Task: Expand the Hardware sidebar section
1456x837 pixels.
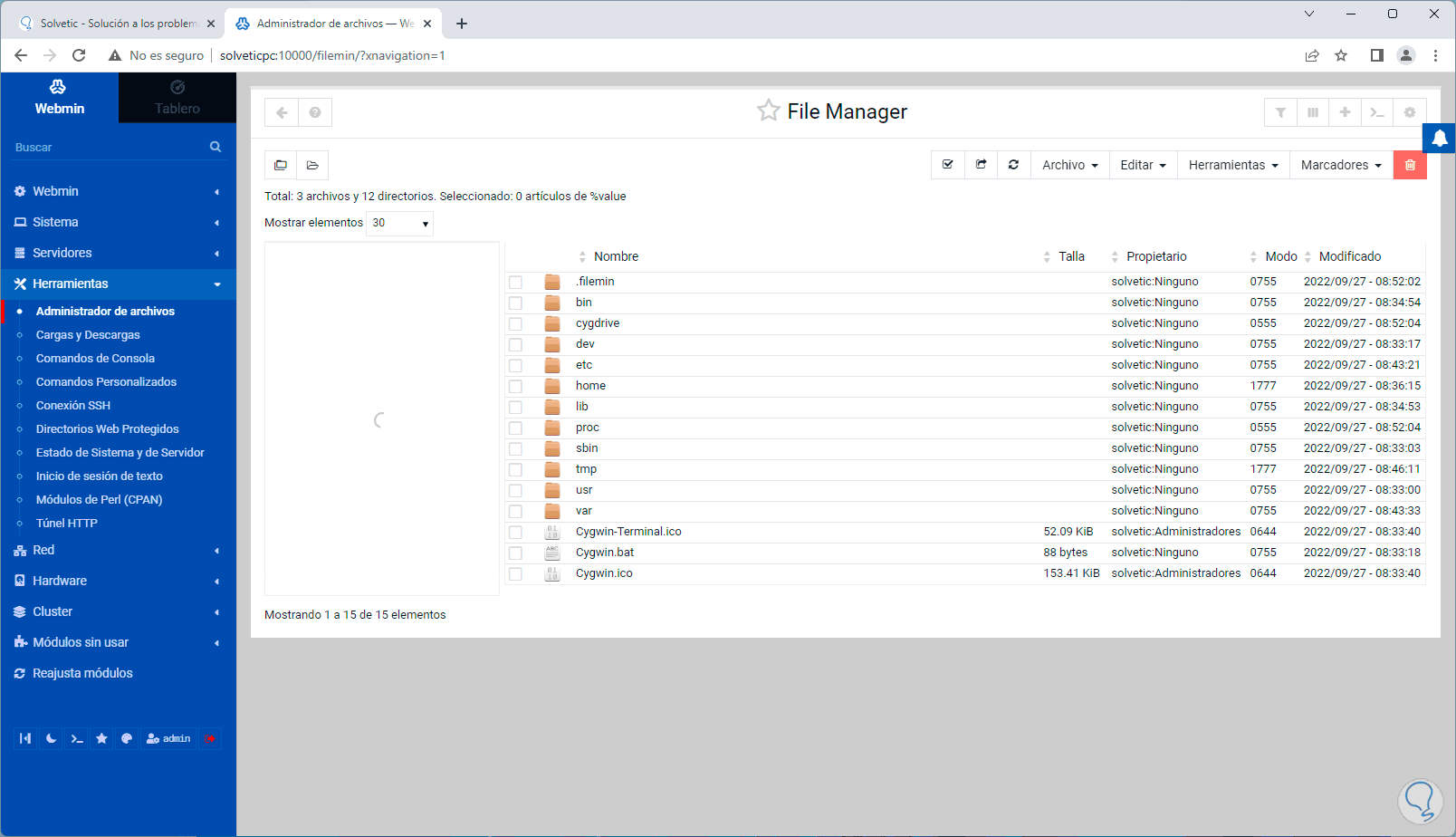Action: pyautogui.click(x=118, y=581)
